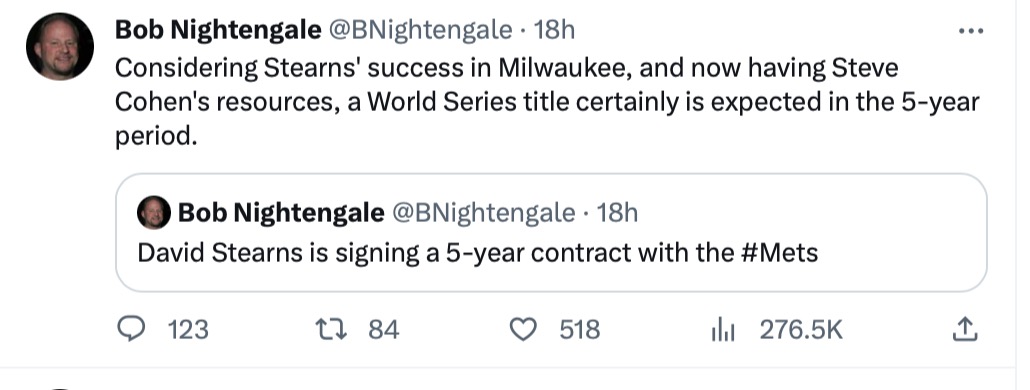
Task: Open the quoted David Stearns contract tweet
Action: tap(551, 232)
